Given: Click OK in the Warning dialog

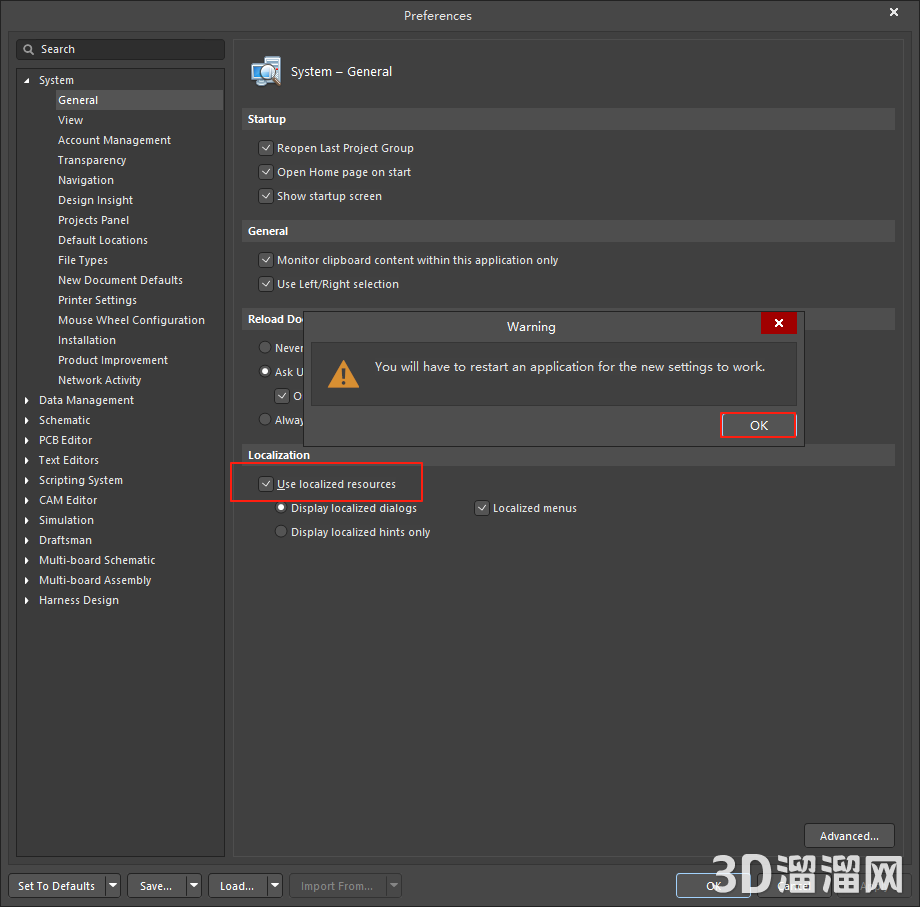Looking at the screenshot, I should point(758,425).
